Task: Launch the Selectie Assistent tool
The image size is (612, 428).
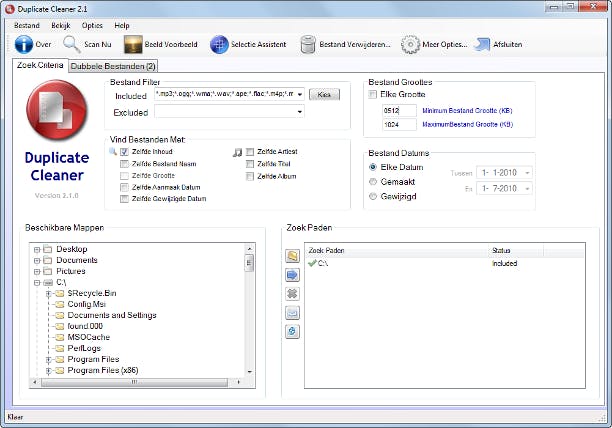Action: coord(219,44)
